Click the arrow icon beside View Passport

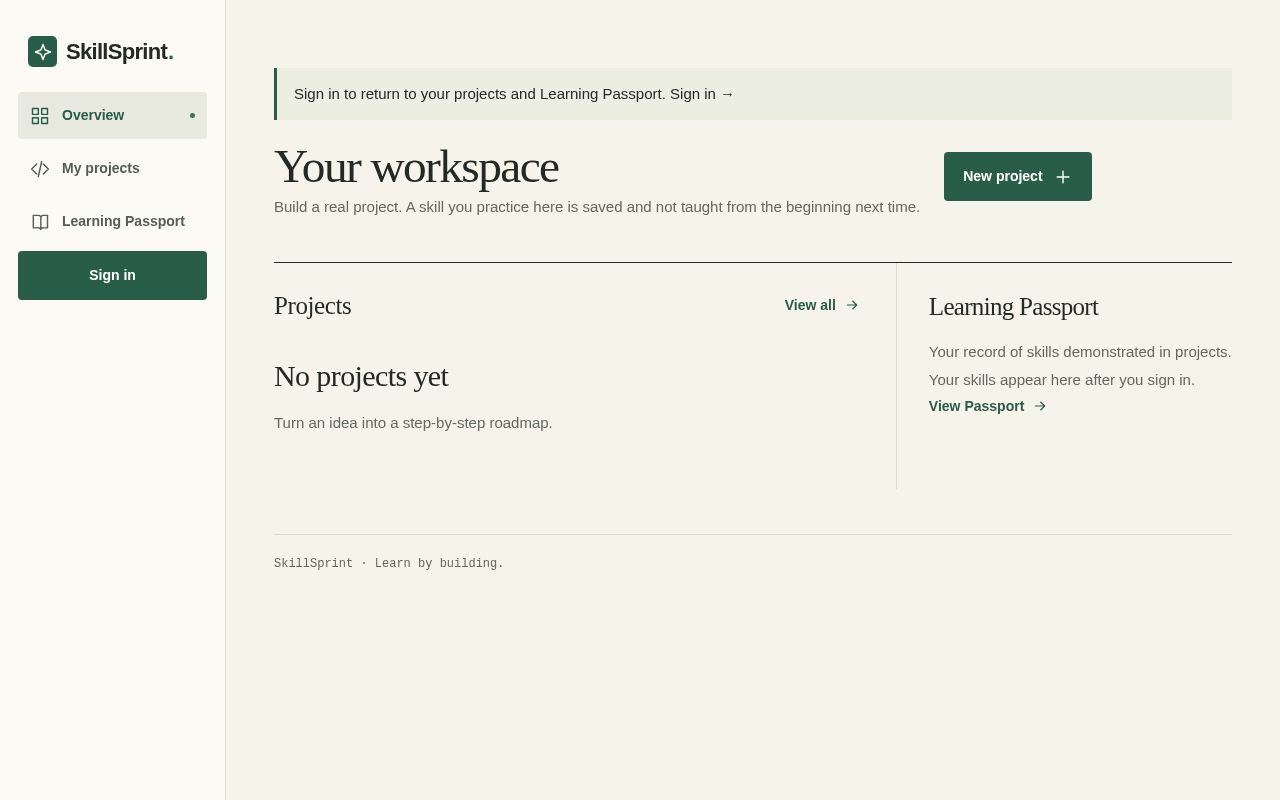[1040, 406]
